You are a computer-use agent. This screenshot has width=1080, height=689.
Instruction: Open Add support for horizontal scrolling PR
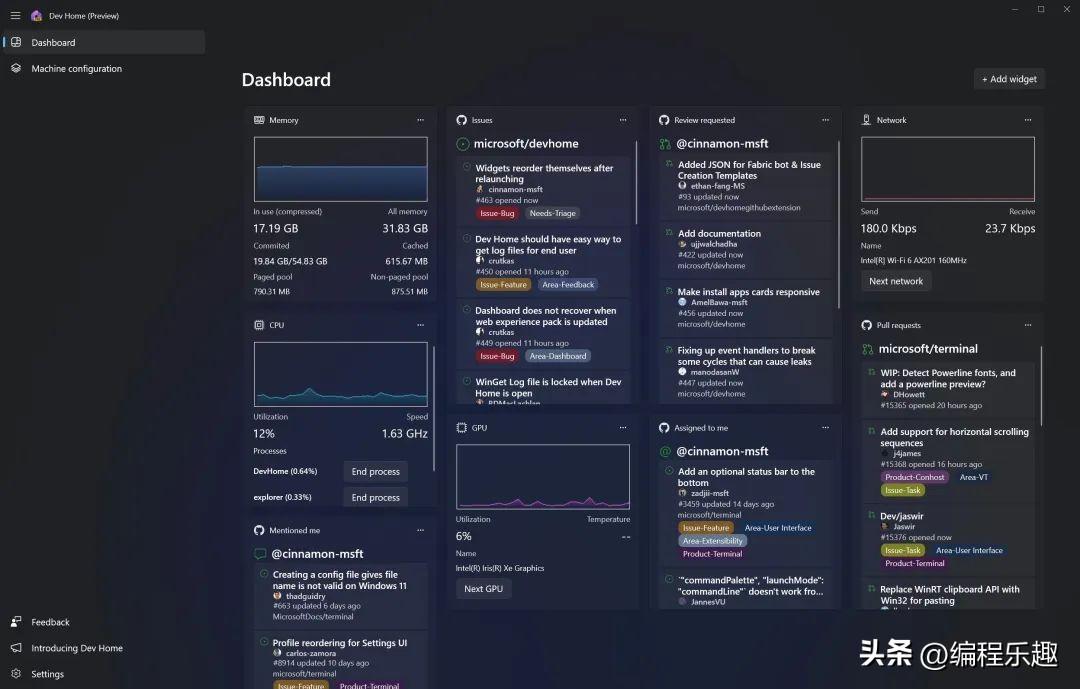948,463
